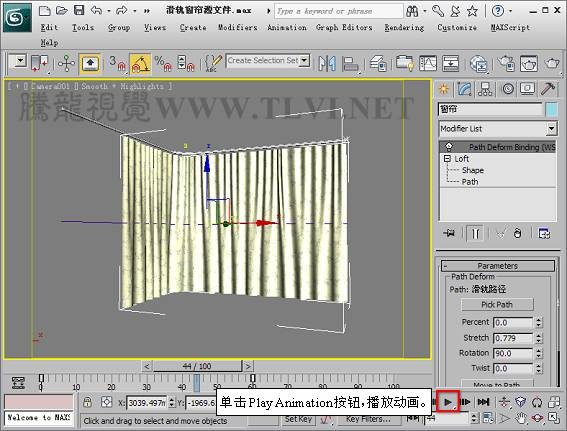The width and height of the screenshot is (567, 431).
Task: Open the Rendering menu
Action: 404,27
